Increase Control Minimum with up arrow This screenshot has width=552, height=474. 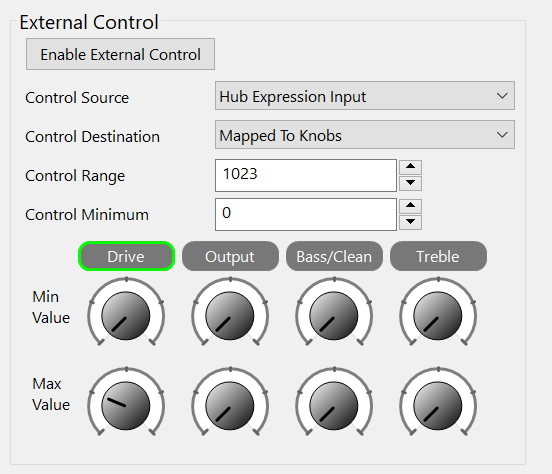(x=410, y=206)
